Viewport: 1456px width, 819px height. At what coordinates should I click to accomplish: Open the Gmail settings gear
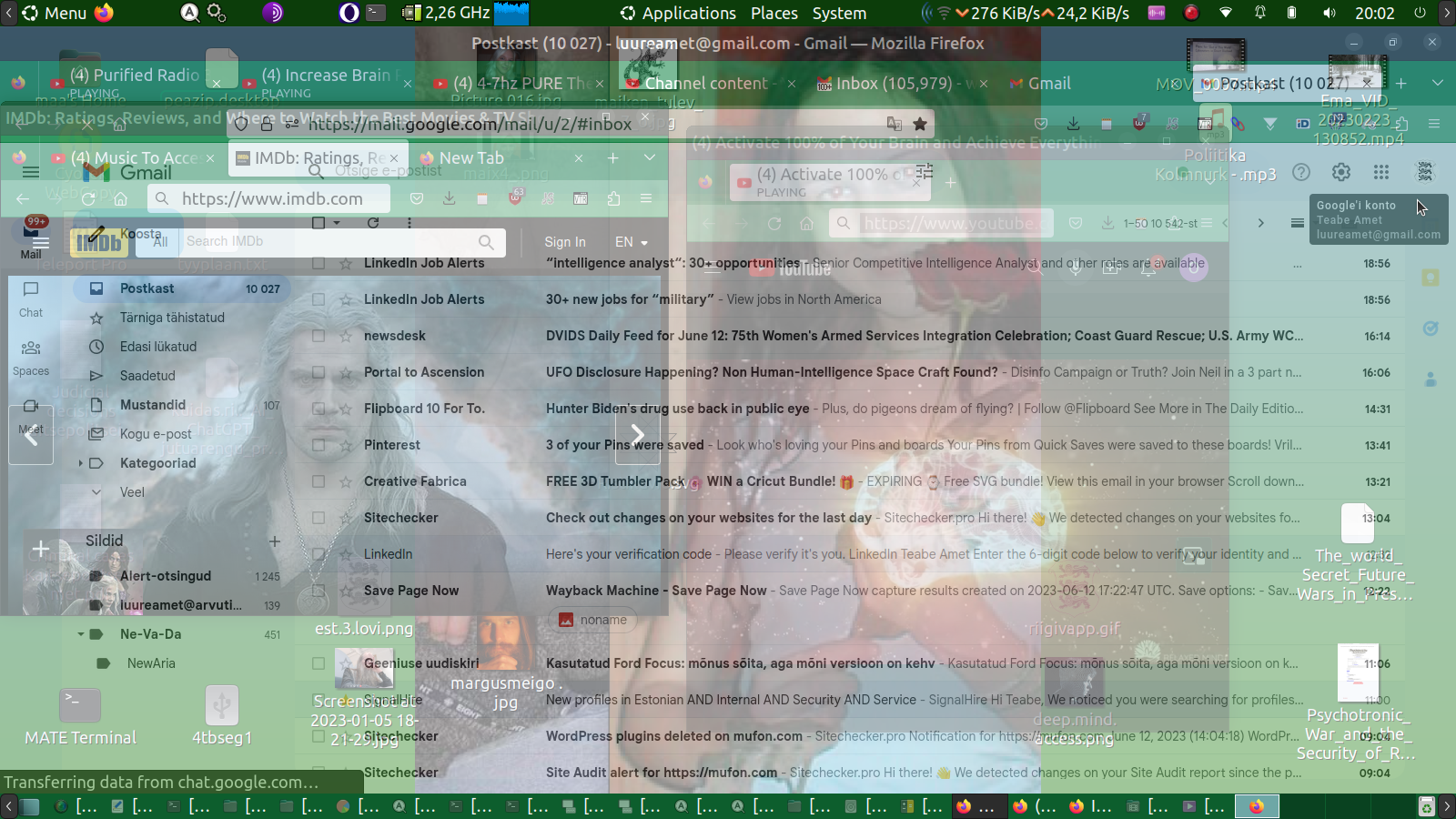1341,172
